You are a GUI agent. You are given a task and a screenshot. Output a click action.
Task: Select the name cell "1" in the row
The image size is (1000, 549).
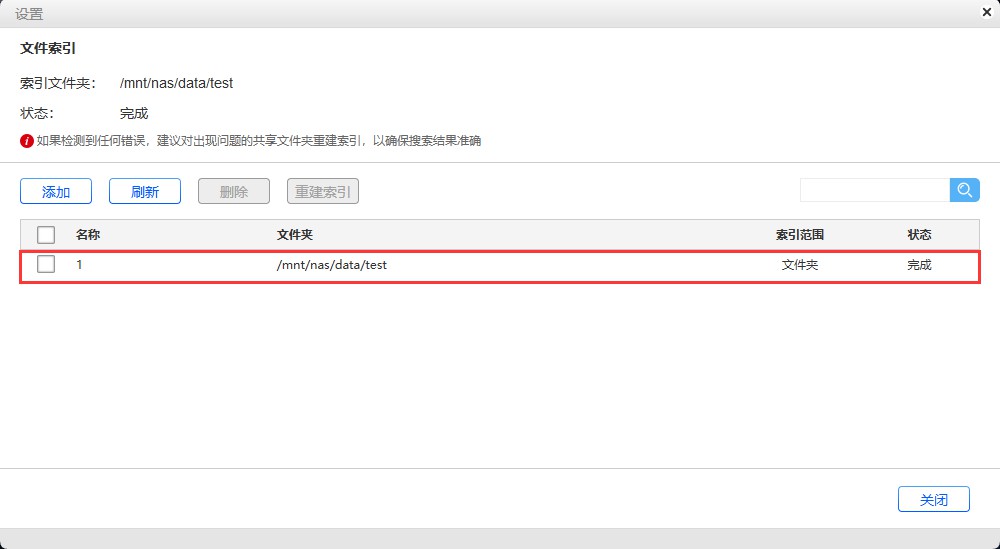pos(80,265)
